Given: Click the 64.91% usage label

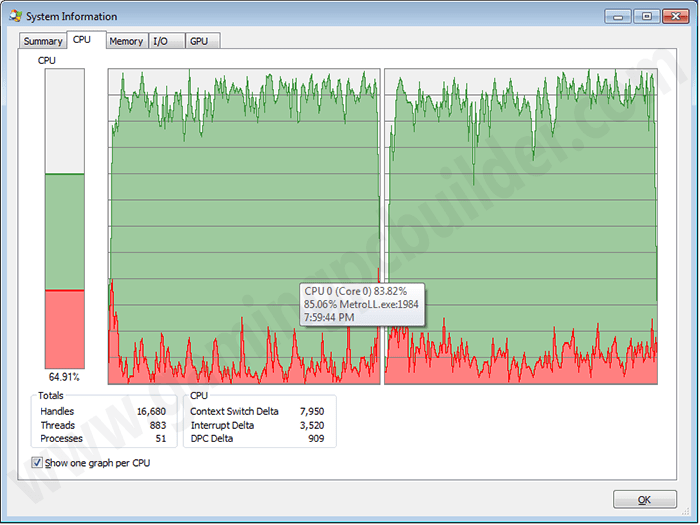Looking at the screenshot, I should click(64, 377).
